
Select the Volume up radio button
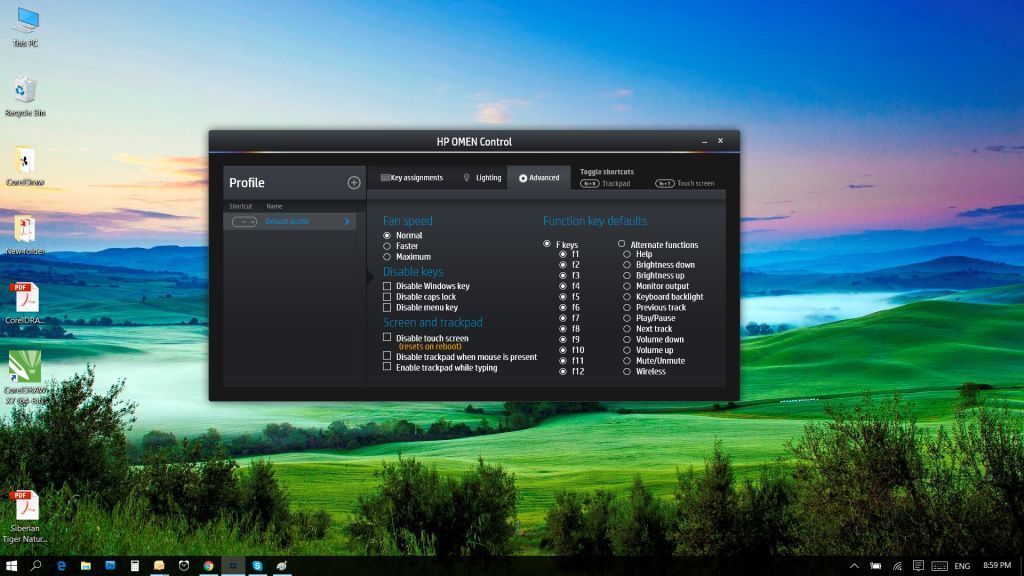627,350
